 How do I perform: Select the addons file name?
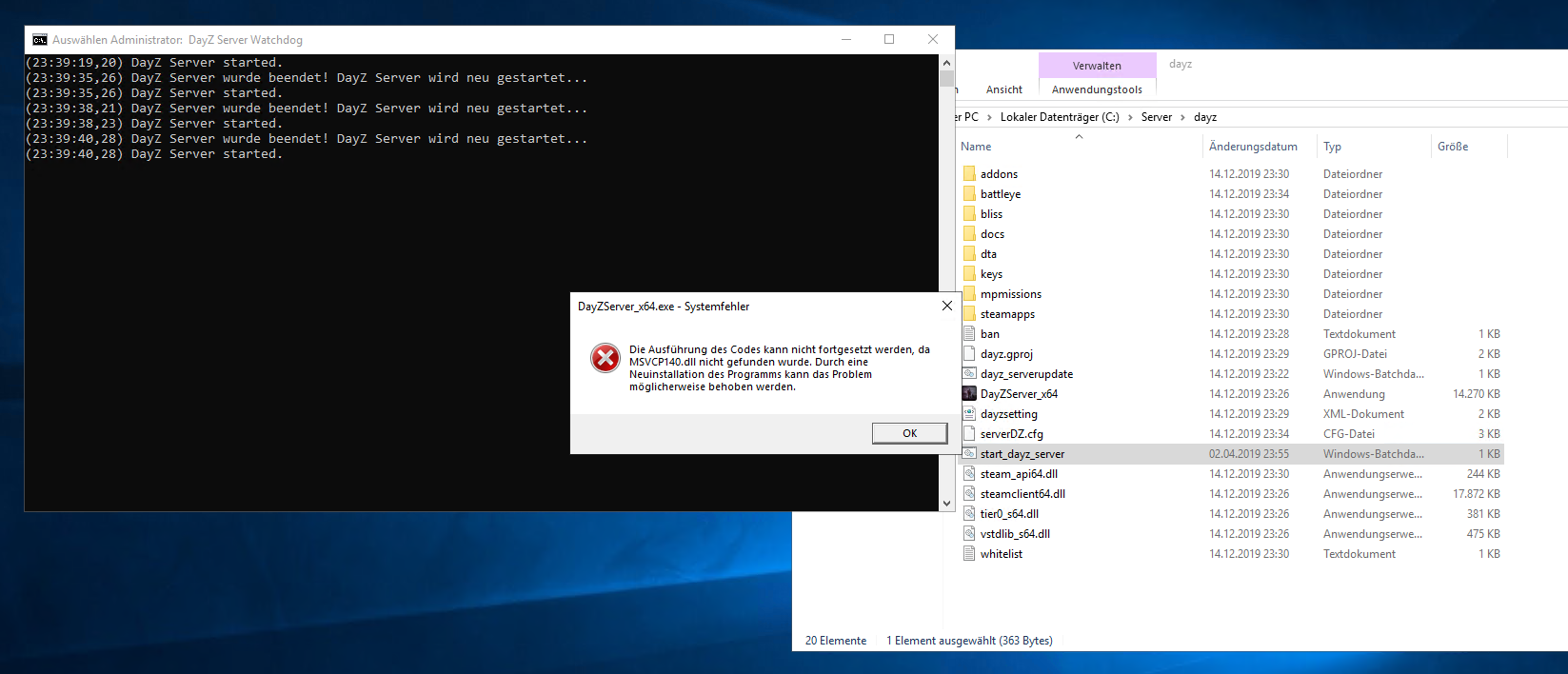(x=999, y=174)
